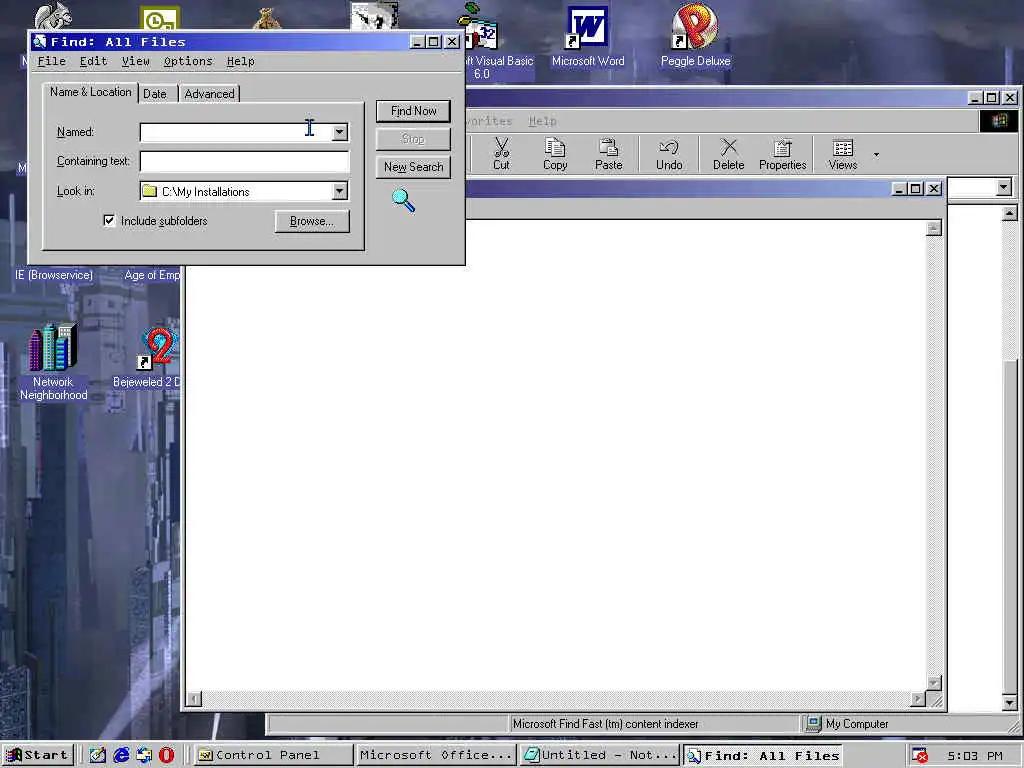Open the Named field dropdown arrow

click(x=340, y=132)
